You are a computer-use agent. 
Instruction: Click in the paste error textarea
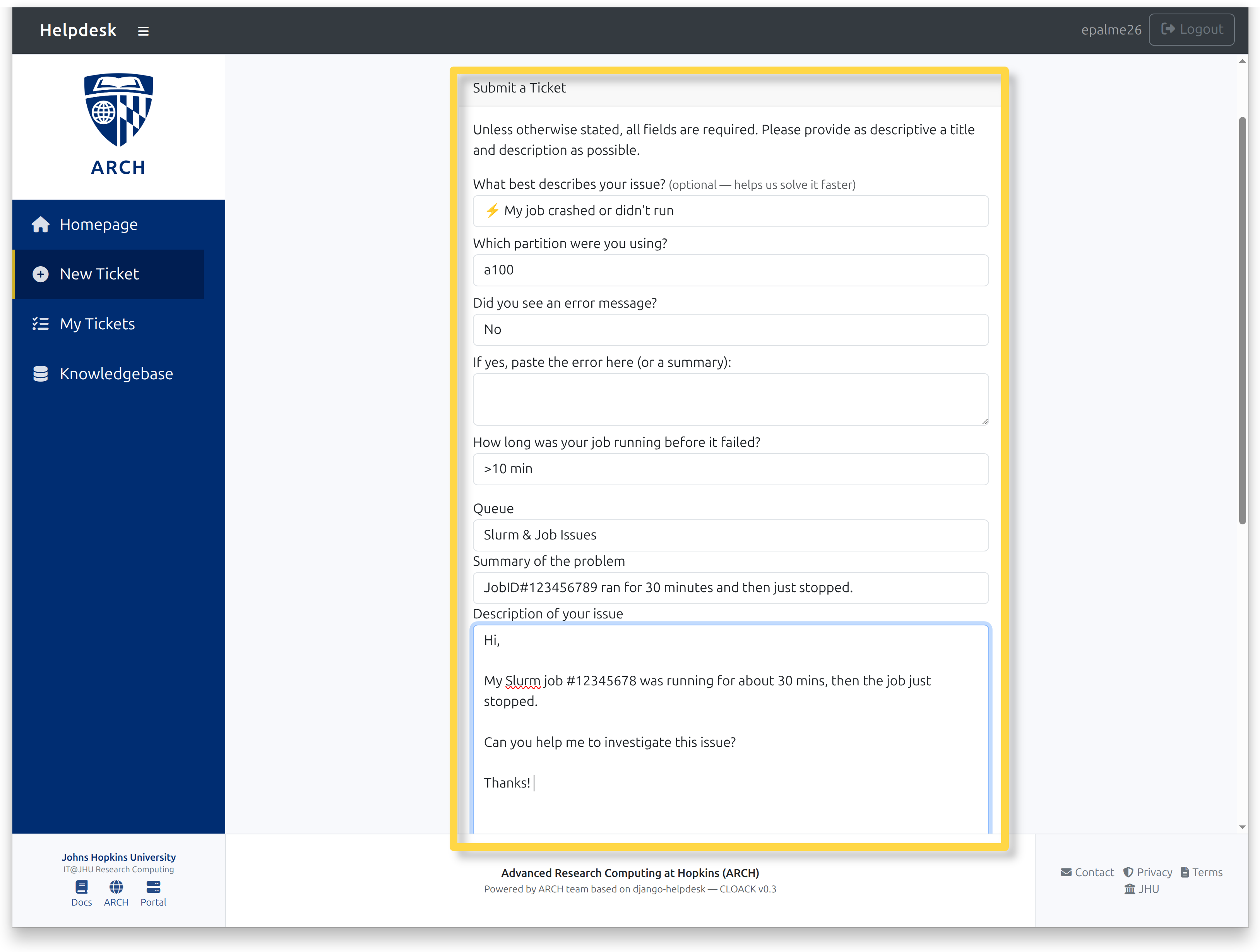(x=730, y=399)
